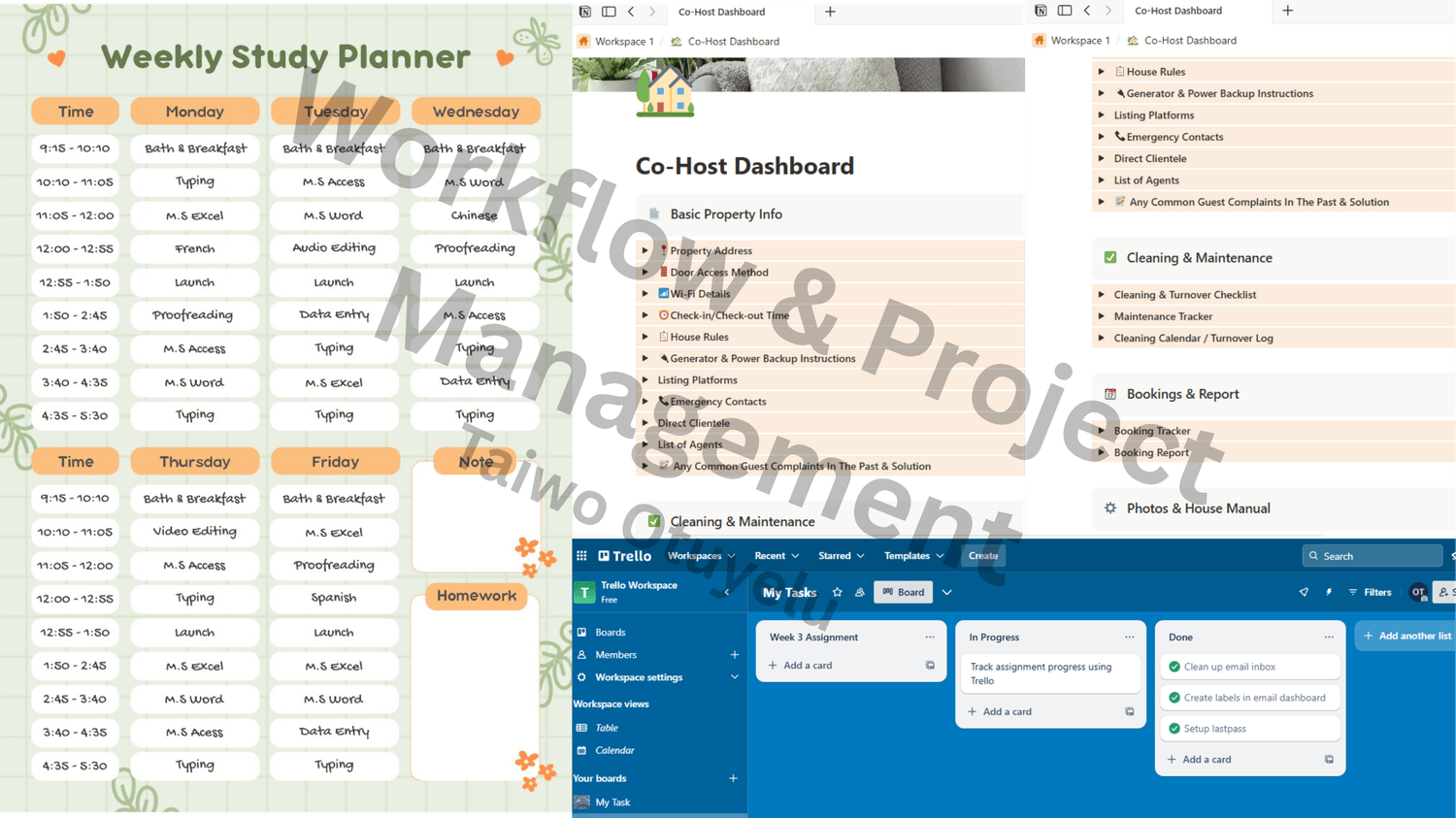Viewport: 1456px width, 818px height.
Task: Open the In Progress list actions menu
Action: point(1129,638)
